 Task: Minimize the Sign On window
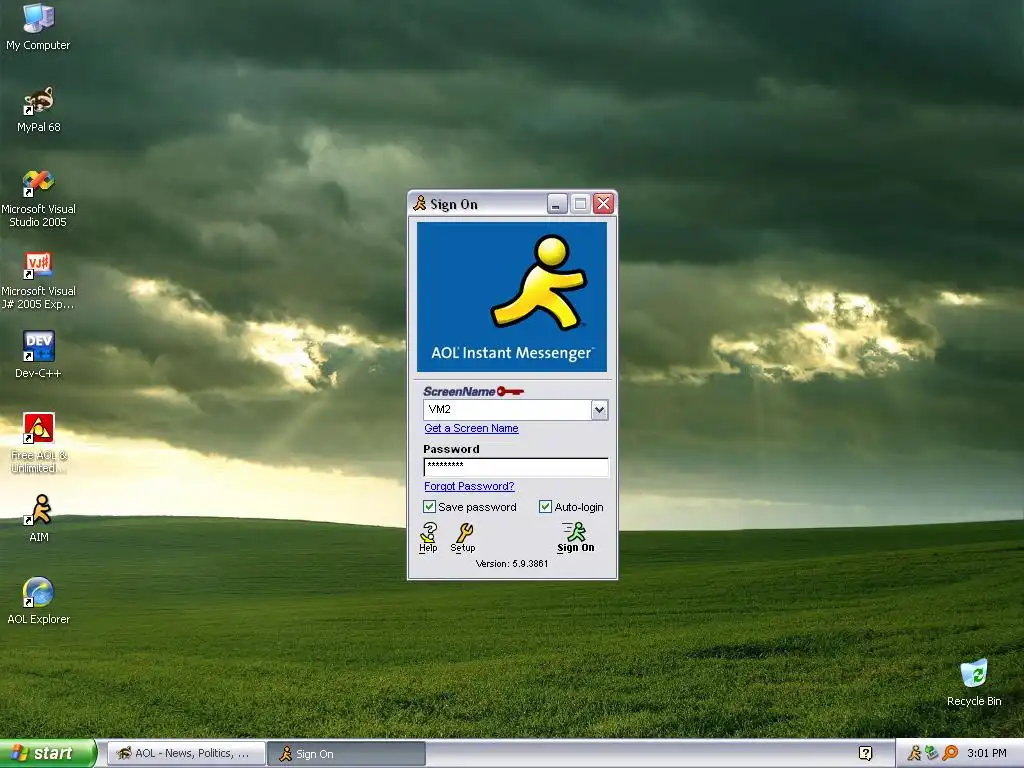tap(556, 204)
